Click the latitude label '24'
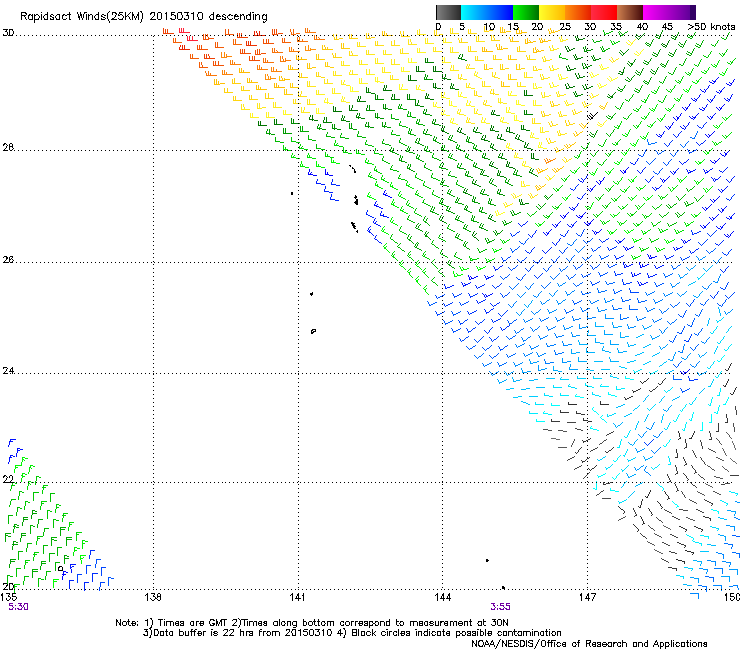The height and width of the screenshot is (650, 740). pyautogui.click(x=8, y=371)
